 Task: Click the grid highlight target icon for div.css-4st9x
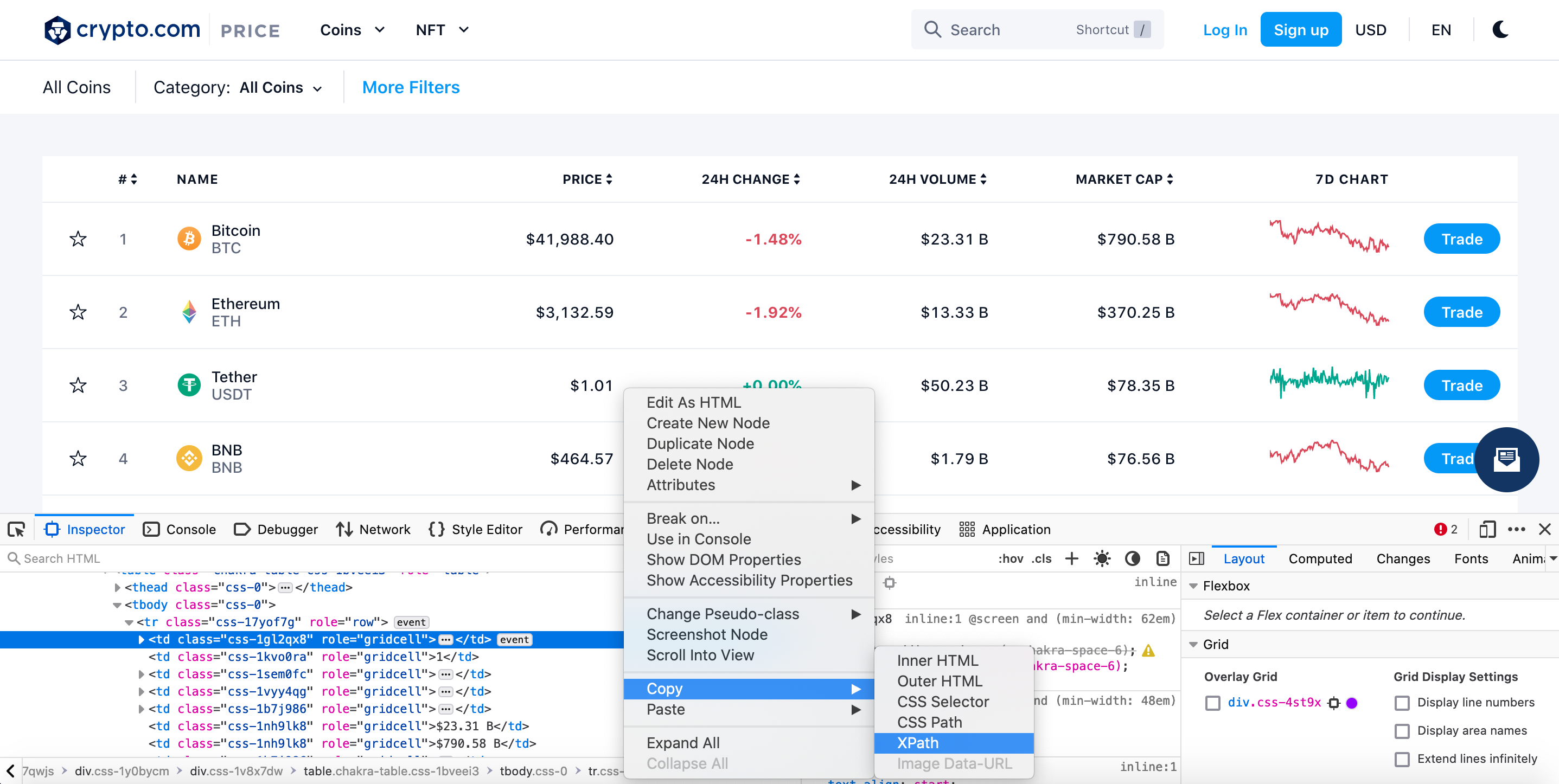point(1334,703)
